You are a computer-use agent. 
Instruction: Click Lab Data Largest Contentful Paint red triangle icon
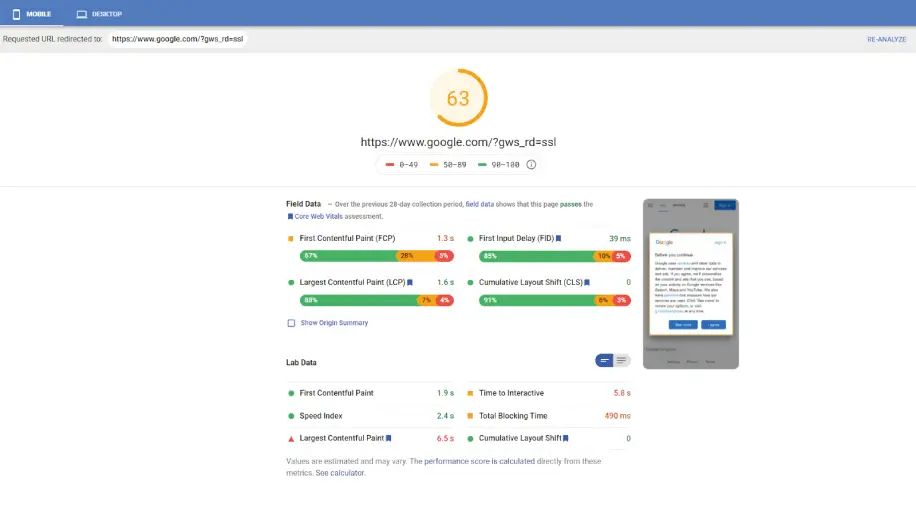coord(291,439)
